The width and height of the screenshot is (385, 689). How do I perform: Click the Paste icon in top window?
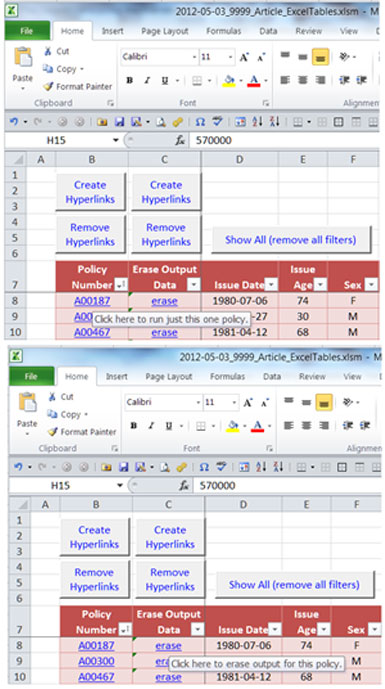click(23, 58)
